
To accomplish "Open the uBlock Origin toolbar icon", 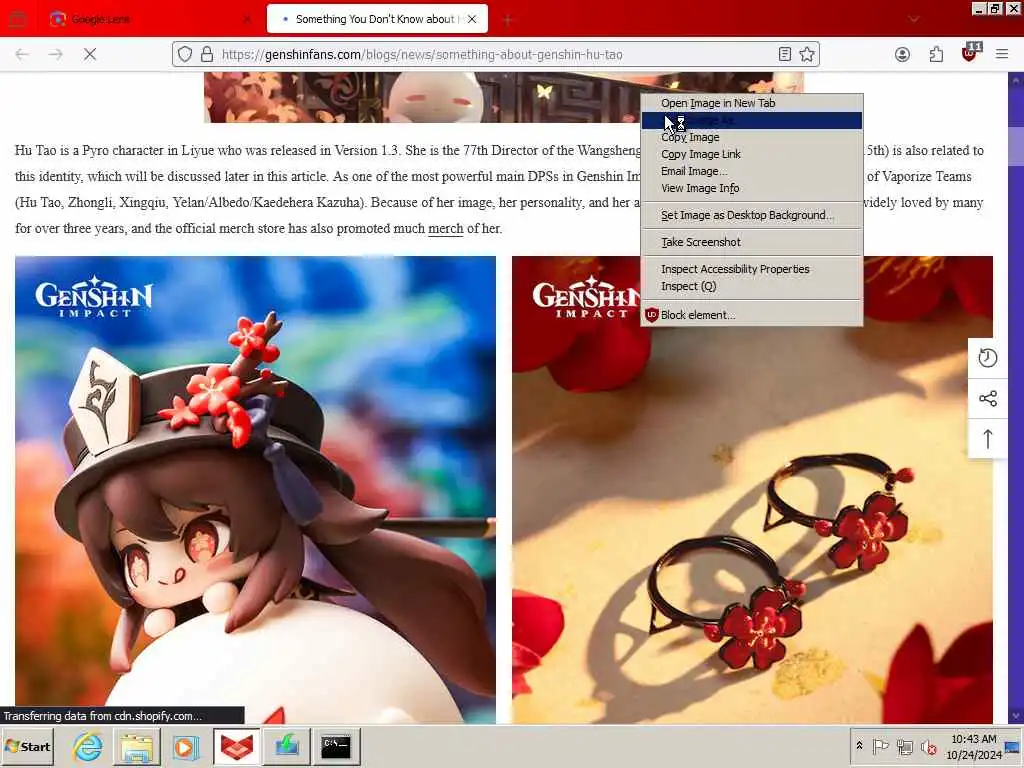I will tap(971, 54).
